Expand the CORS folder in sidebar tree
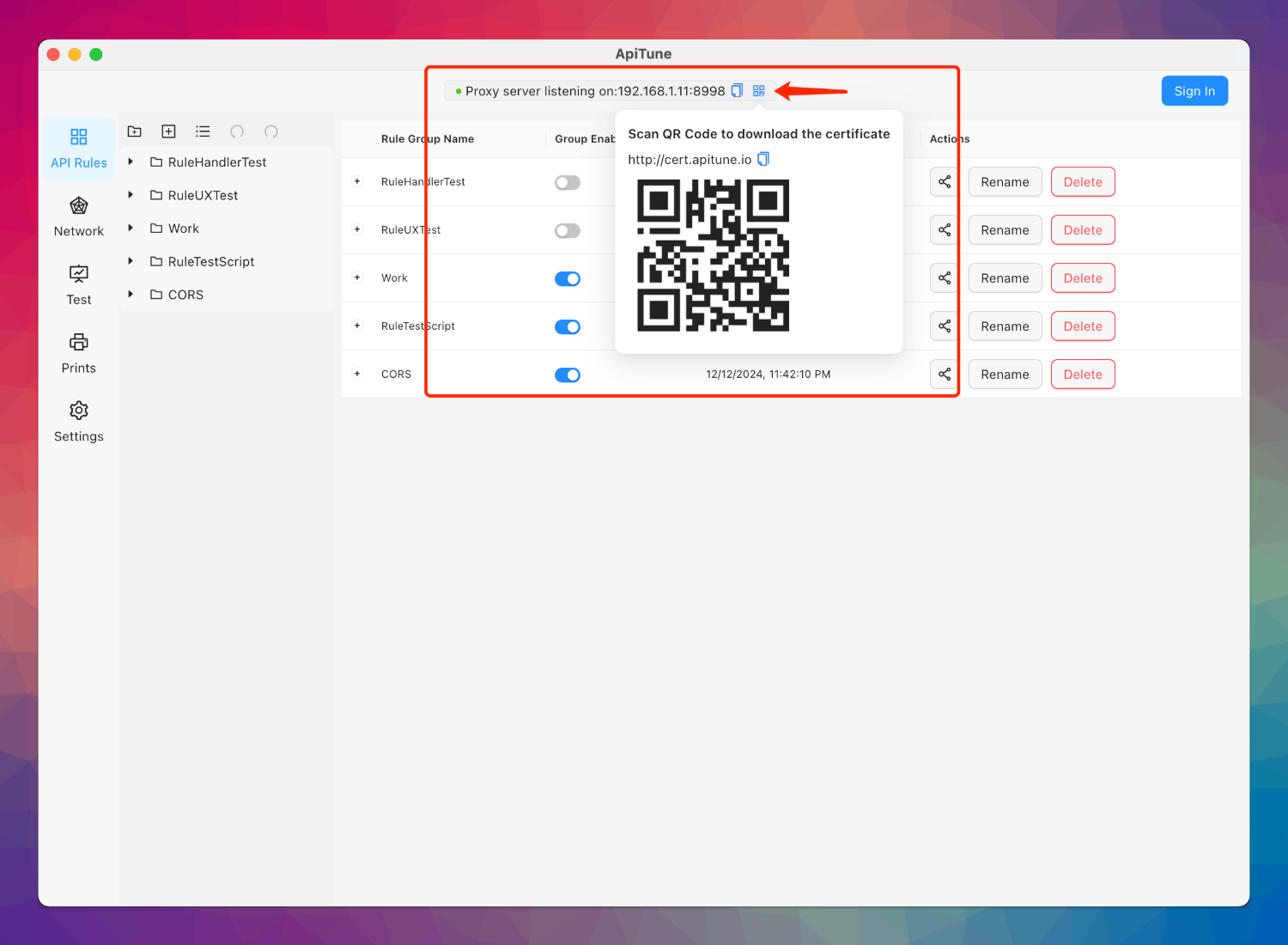The width and height of the screenshot is (1288, 945). click(131, 295)
